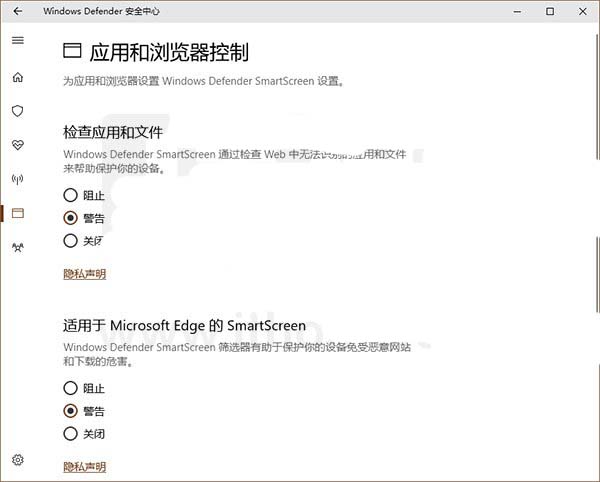Screen dimensions: 600x482
Task: Open the hamburger navigation menu
Action: pos(18,40)
